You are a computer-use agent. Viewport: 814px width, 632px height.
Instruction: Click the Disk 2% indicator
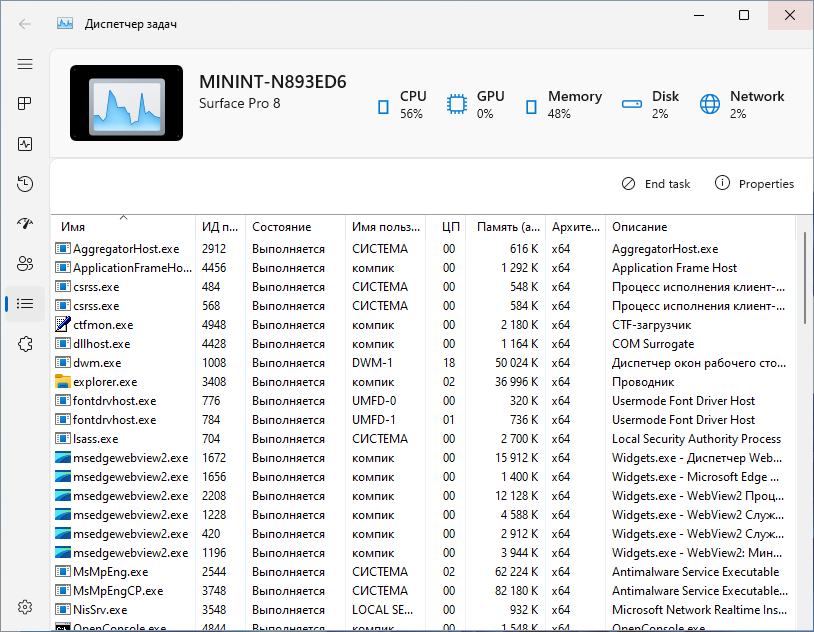pyautogui.click(x=650, y=104)
